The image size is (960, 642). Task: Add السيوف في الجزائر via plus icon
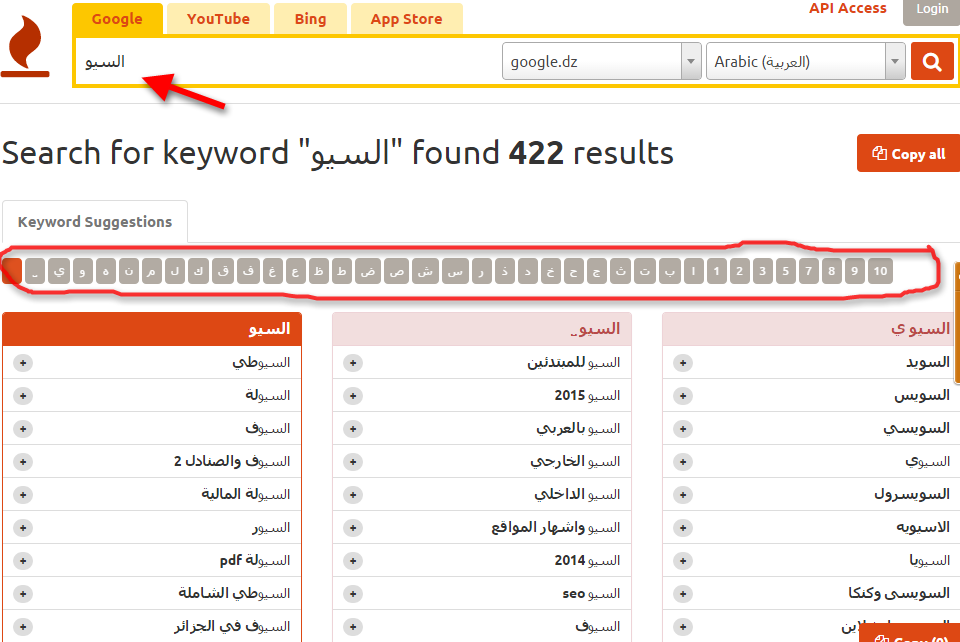tap(23, 627)
